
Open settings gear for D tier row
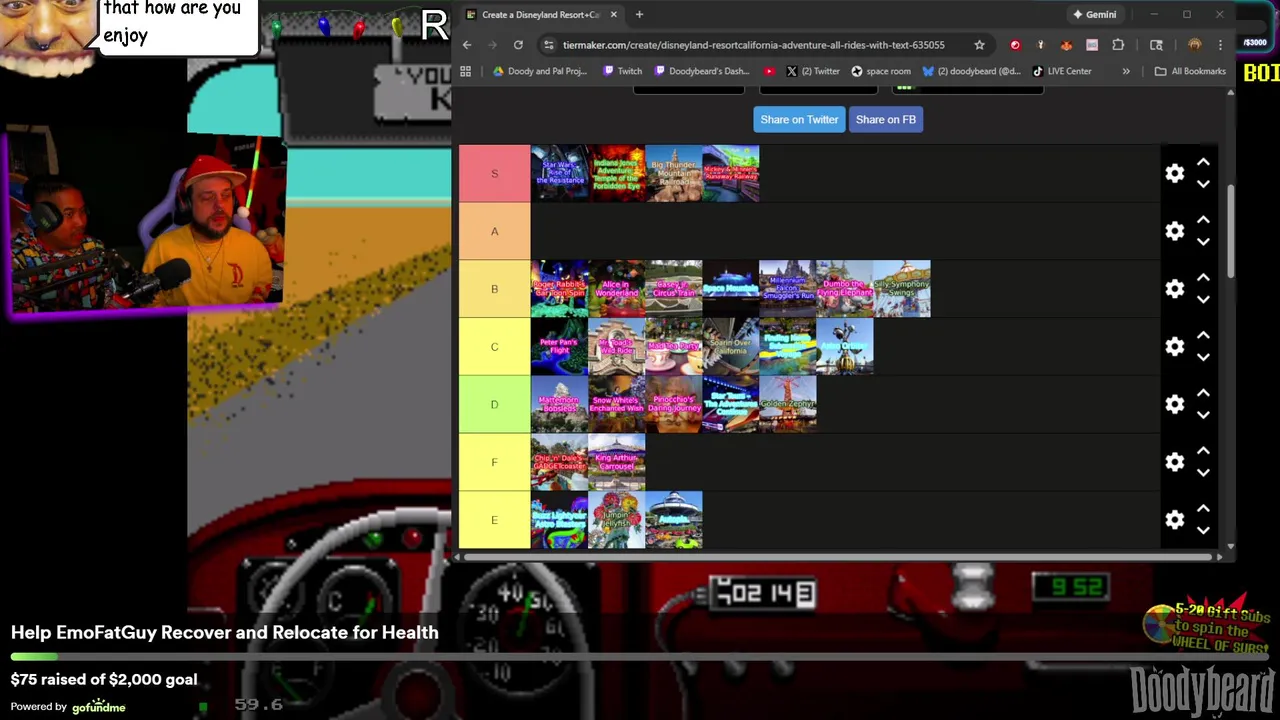1175,405
